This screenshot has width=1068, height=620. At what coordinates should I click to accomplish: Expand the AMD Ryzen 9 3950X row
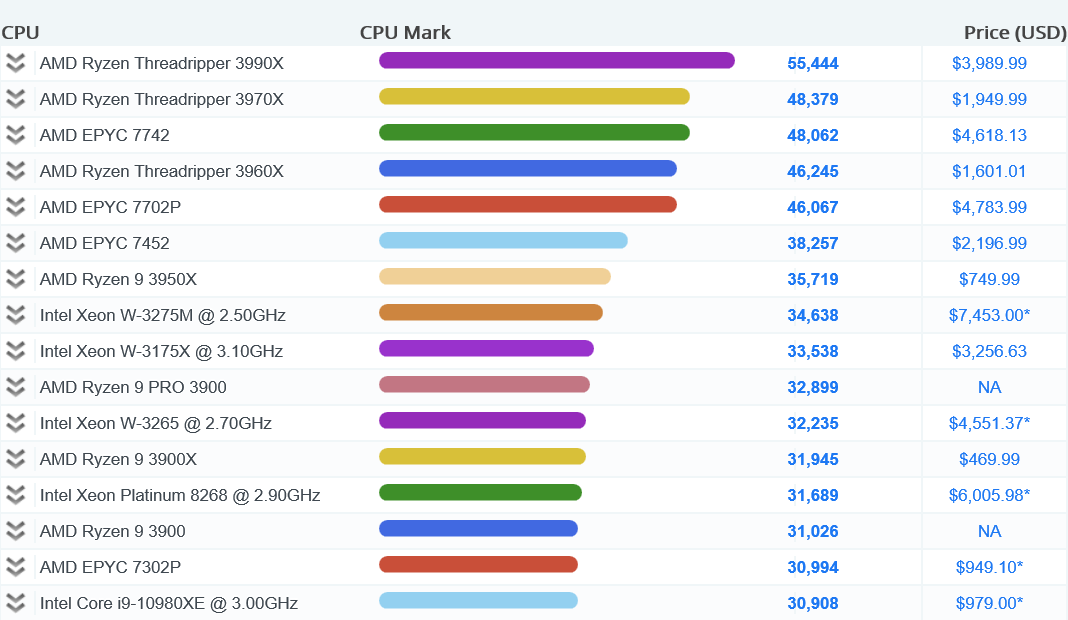[15, 279]
